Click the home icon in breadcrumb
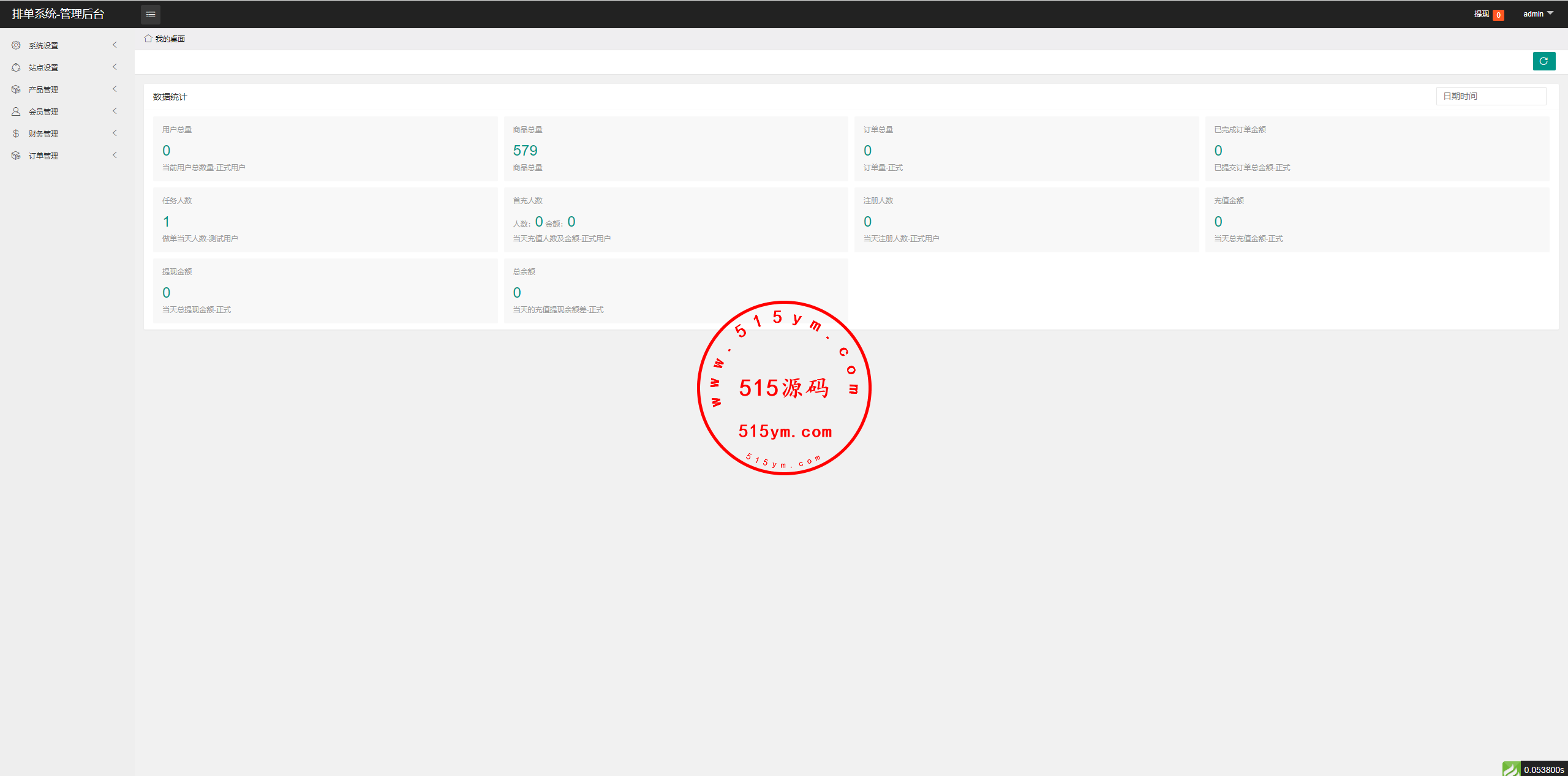The height and width of the screenshot is (776, 1568). pos(148,39)
